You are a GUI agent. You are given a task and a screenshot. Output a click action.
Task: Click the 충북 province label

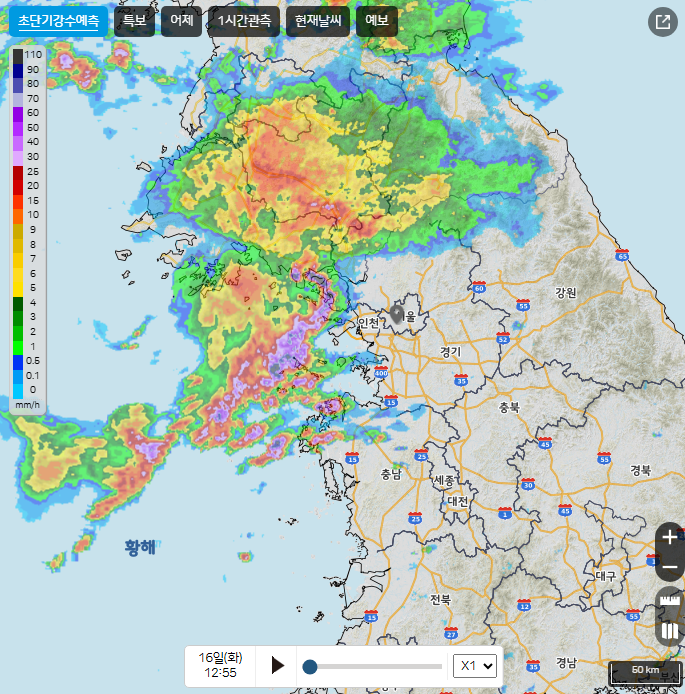(510, 408)
